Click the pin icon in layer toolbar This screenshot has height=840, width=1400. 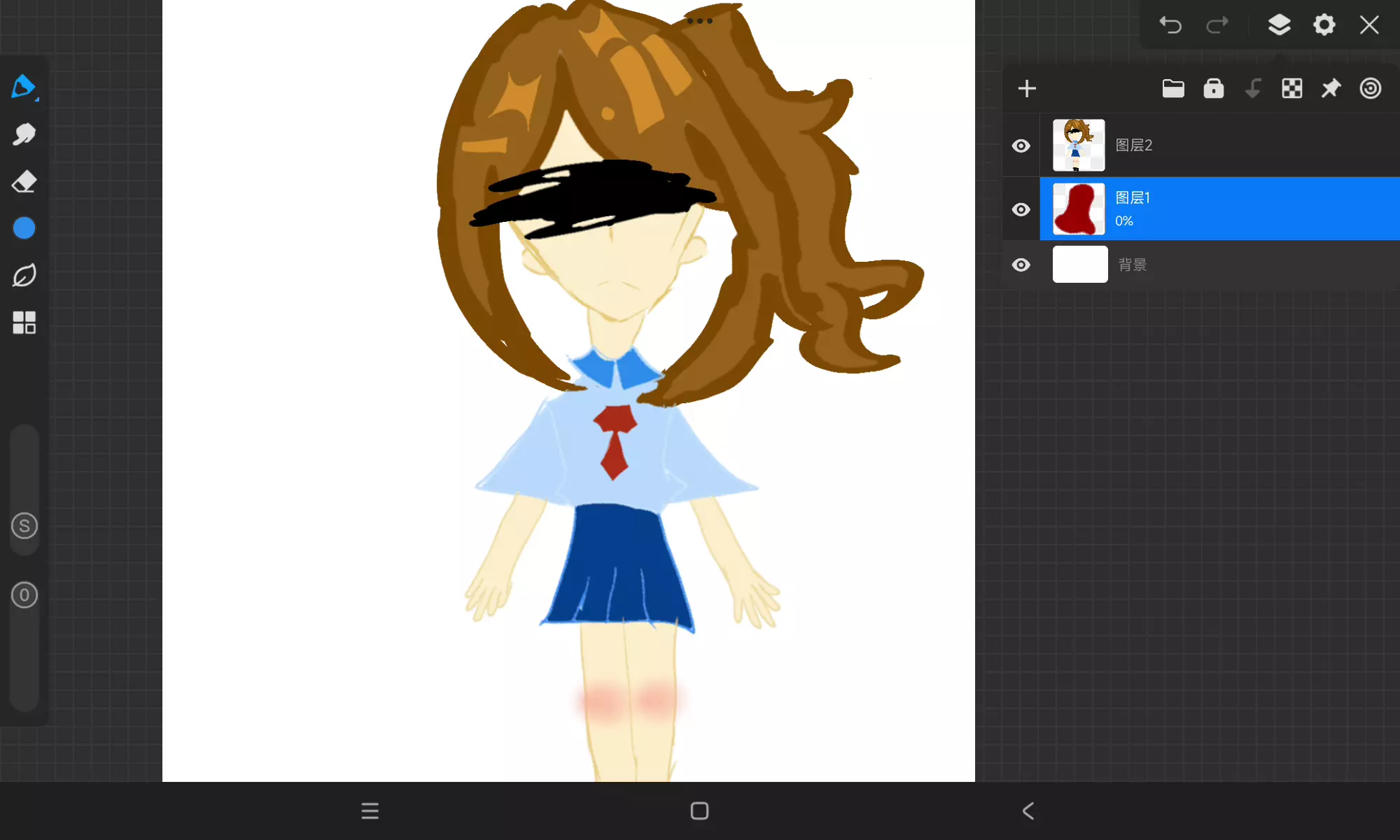(x=1331, y=89)
